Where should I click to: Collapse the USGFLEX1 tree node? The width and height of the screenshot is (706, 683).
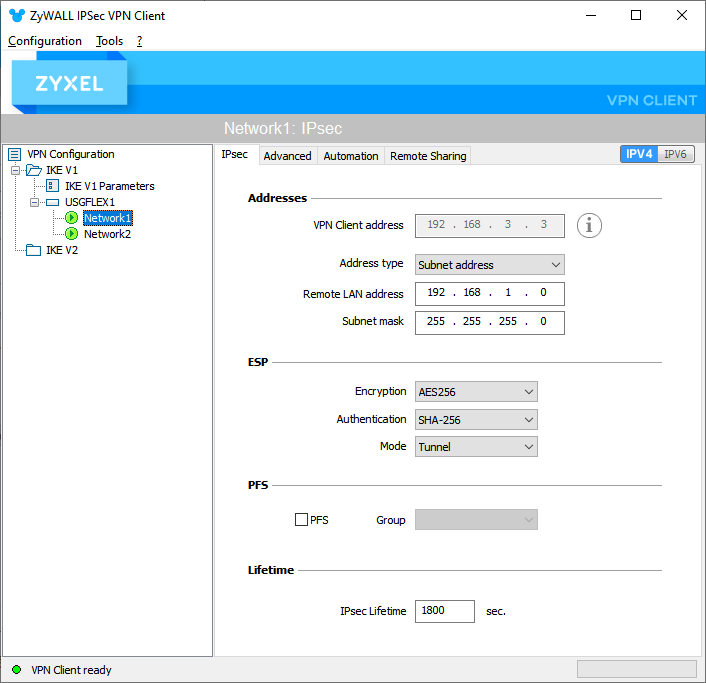pyautogui.click(x=35, y=202)
